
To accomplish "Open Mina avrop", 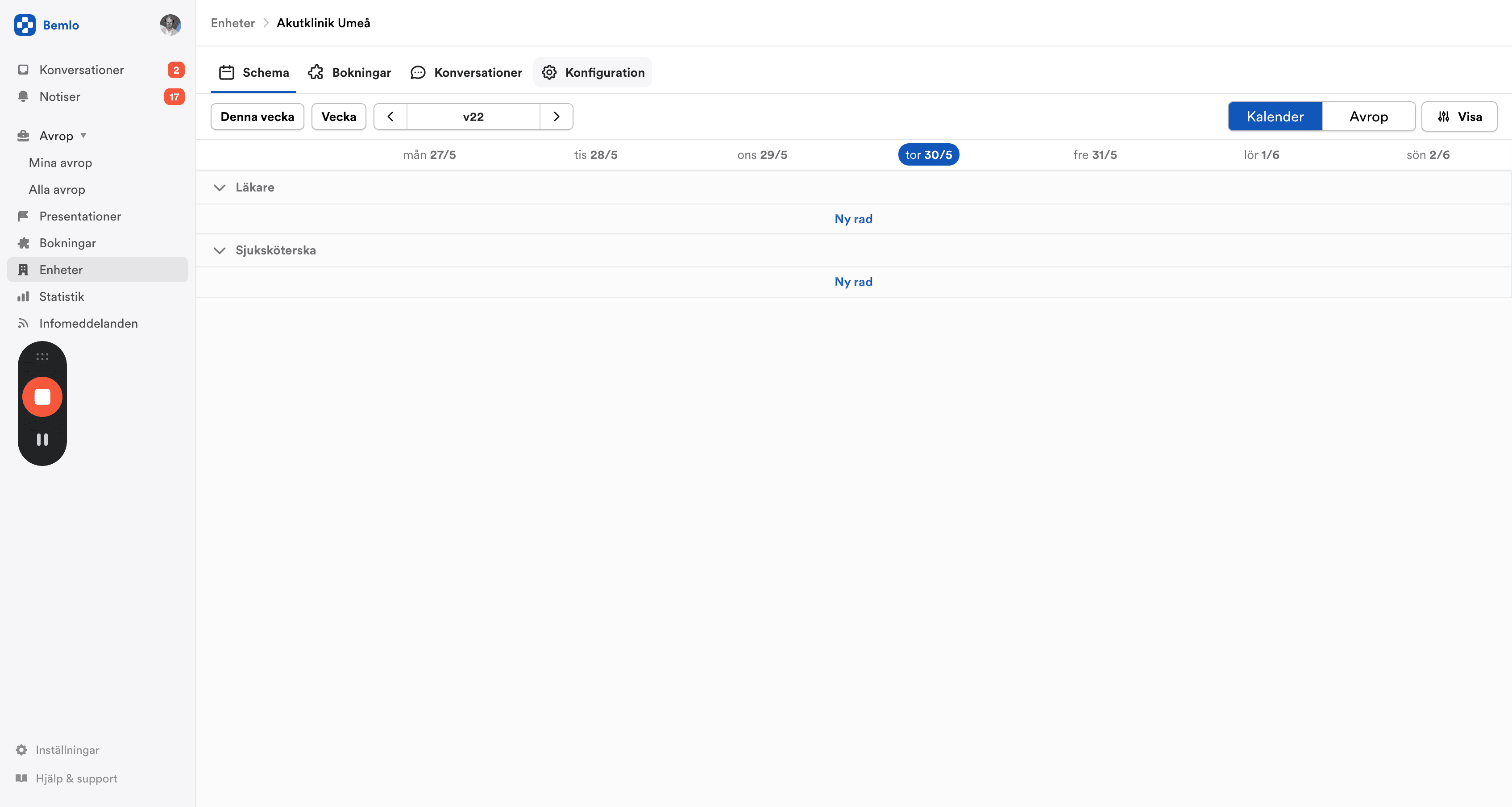I will click(60, 162).
